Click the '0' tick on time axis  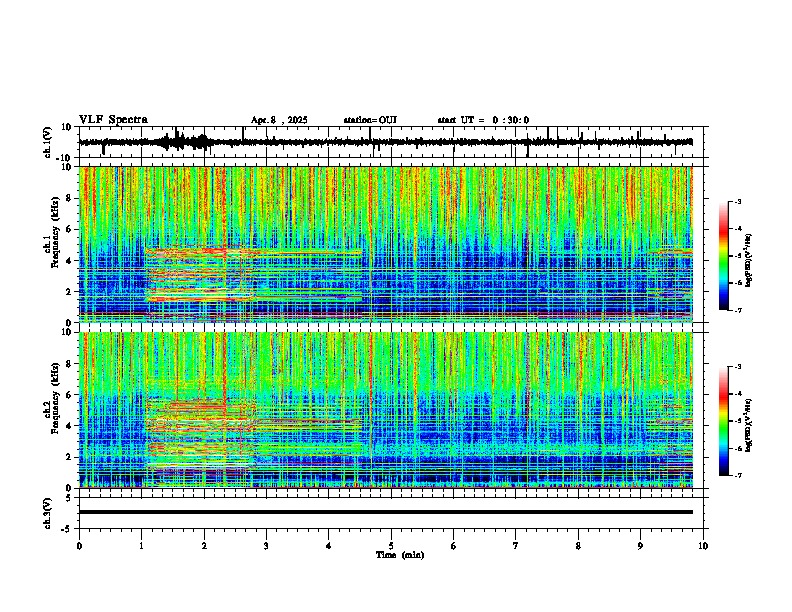pos(79,546)
